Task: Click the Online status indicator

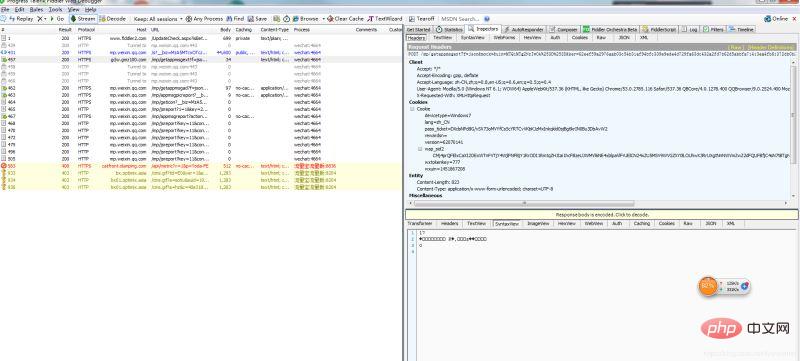Action: tap(777, 19)
